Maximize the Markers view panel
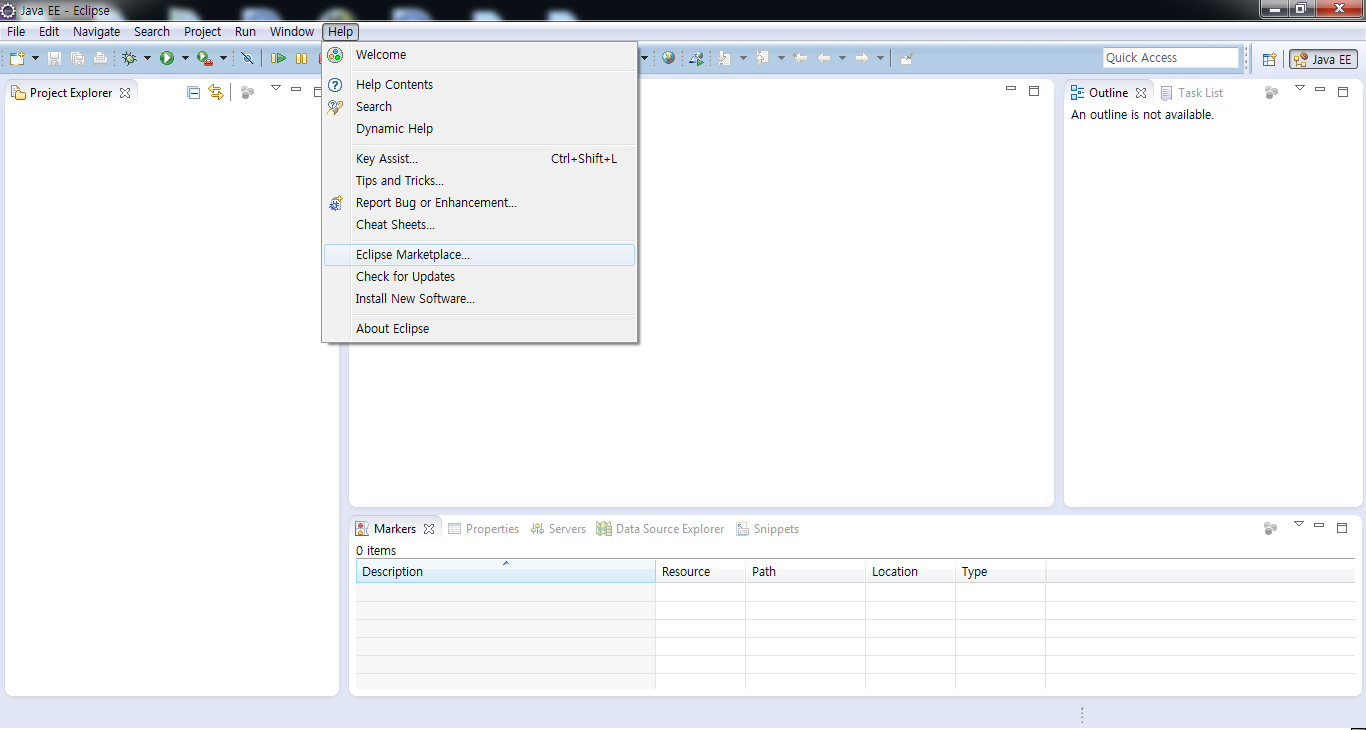This screenshot has height=730, width=1366. tap(1342, 527)
